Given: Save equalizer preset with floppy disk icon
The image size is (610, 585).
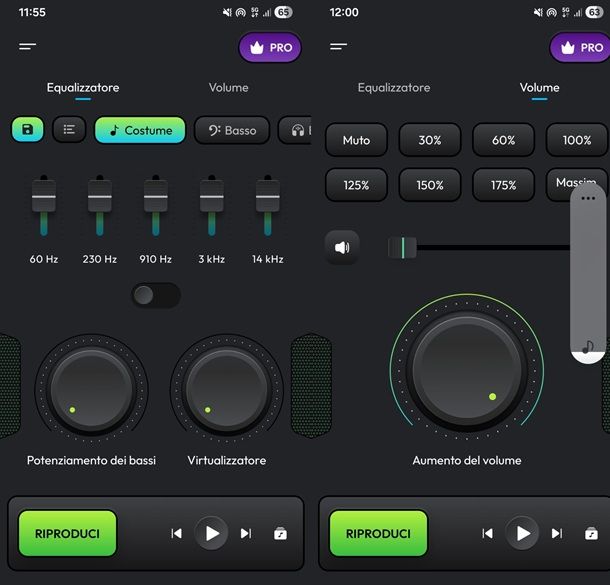Looking at the screenshot, I should 28,130.
